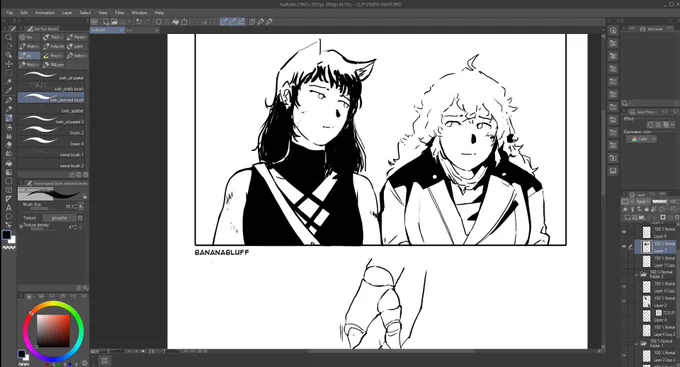Open the Expression color dropdown showing Color
680x367 pixels.
pyautogui.click(x=641, y=139)
